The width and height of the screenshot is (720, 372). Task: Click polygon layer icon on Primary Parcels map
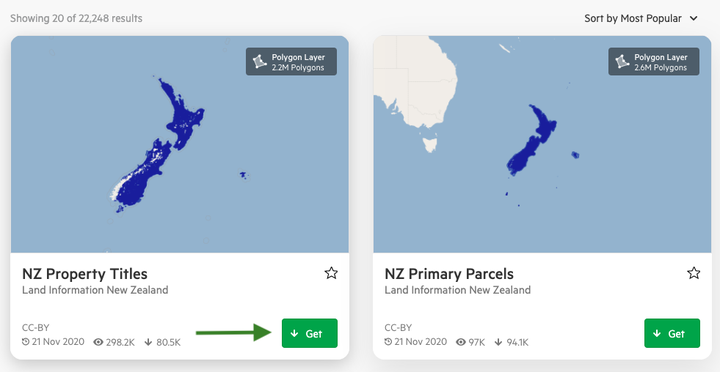click(623, 62)
